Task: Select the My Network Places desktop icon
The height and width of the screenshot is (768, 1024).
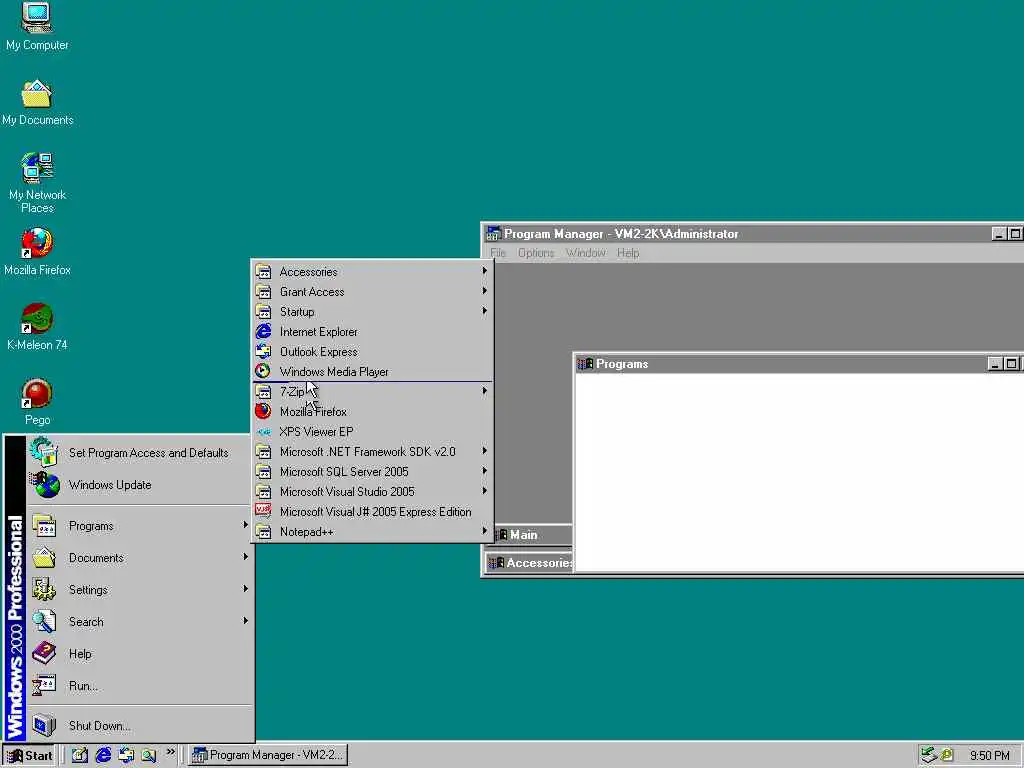Action: click(37, 183)
